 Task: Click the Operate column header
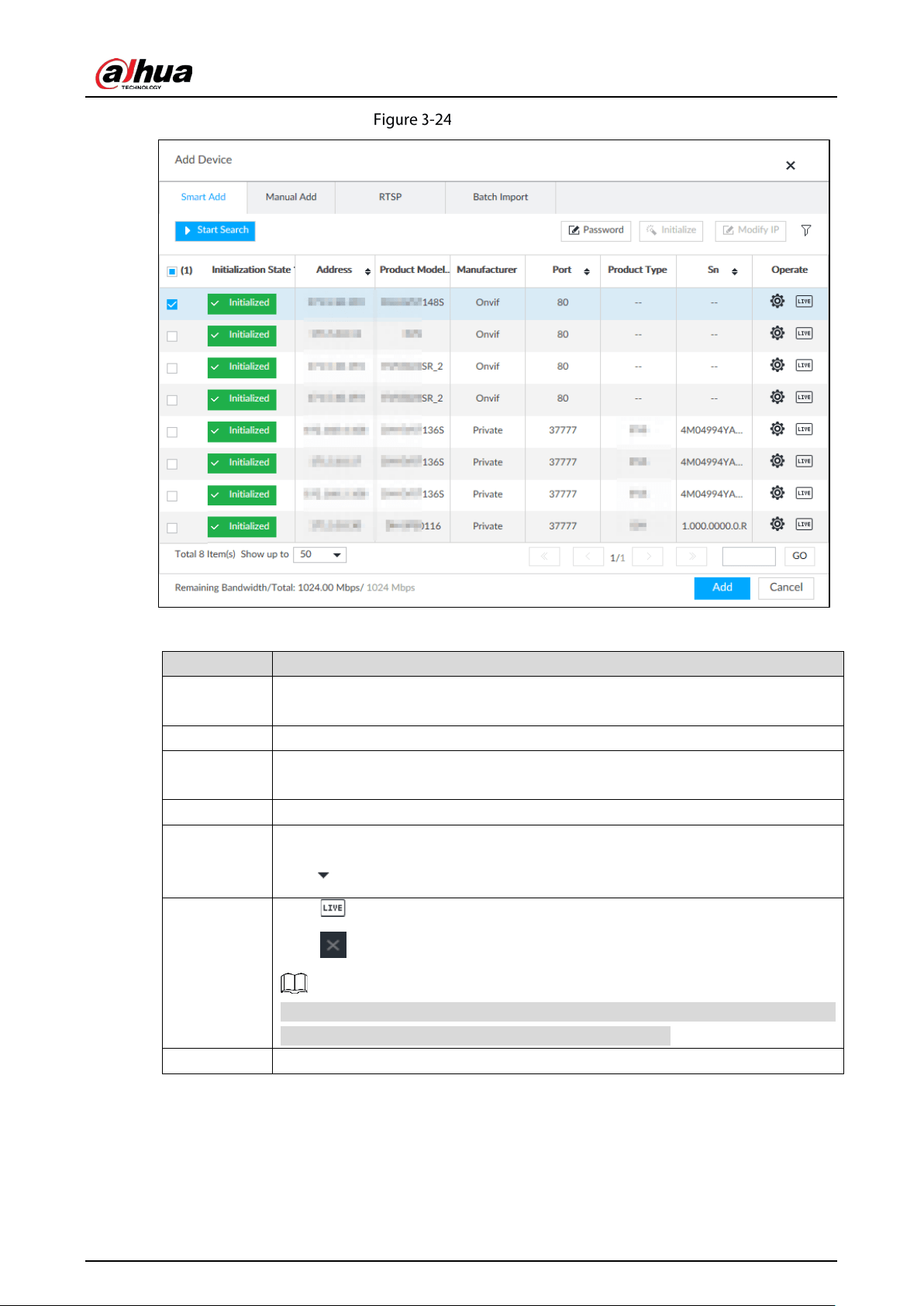click(789, 270)
